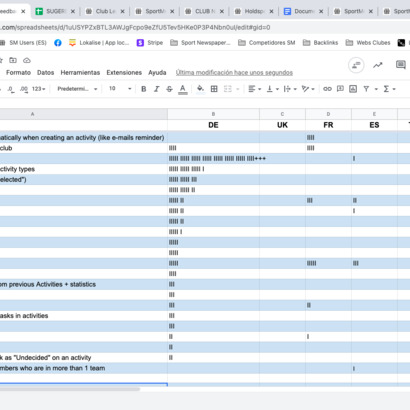Open the Datos menu
The image size is (410, 410).
[x=45, y=73]
